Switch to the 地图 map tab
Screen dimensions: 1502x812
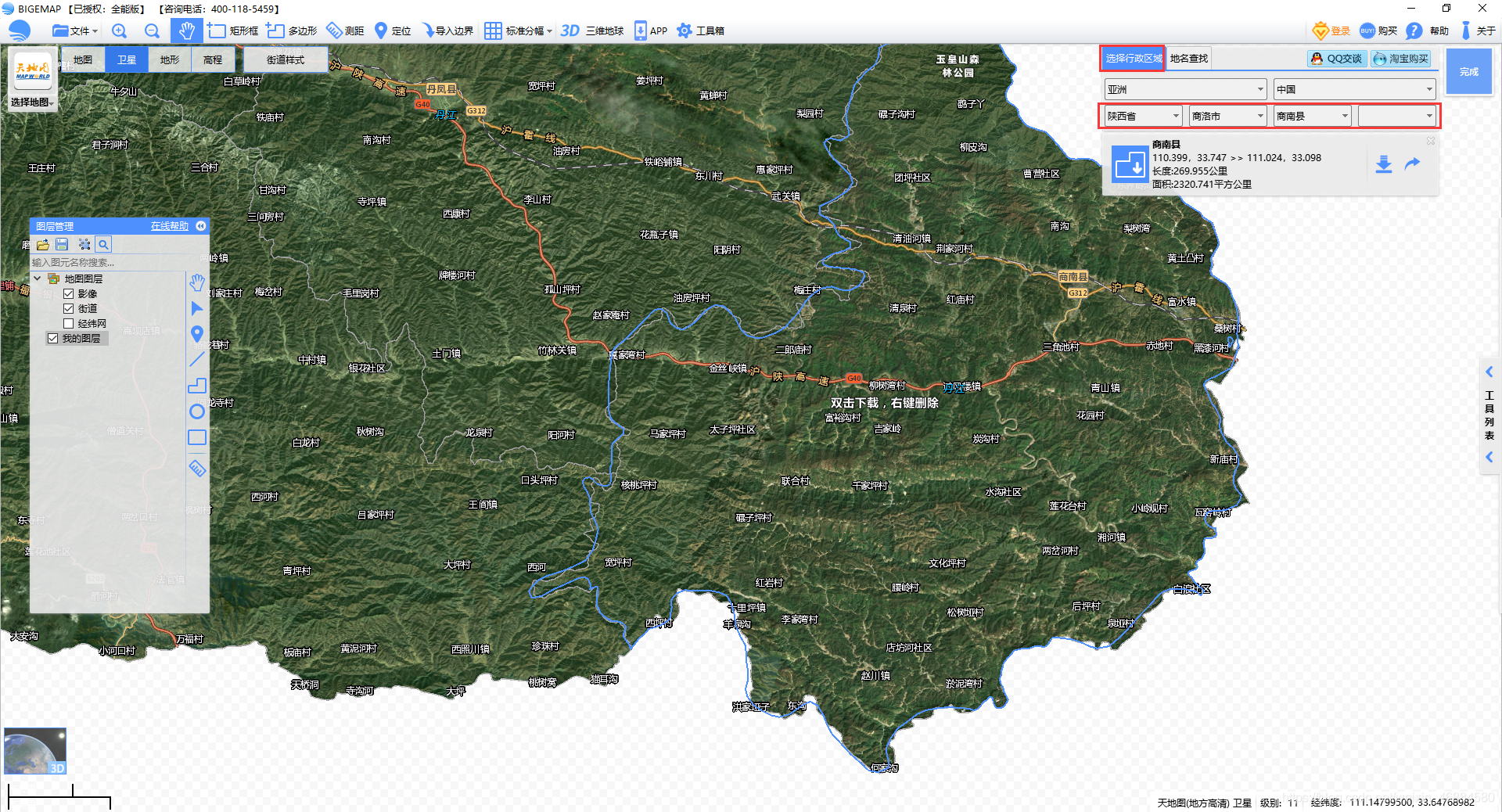tap(83, 59)
